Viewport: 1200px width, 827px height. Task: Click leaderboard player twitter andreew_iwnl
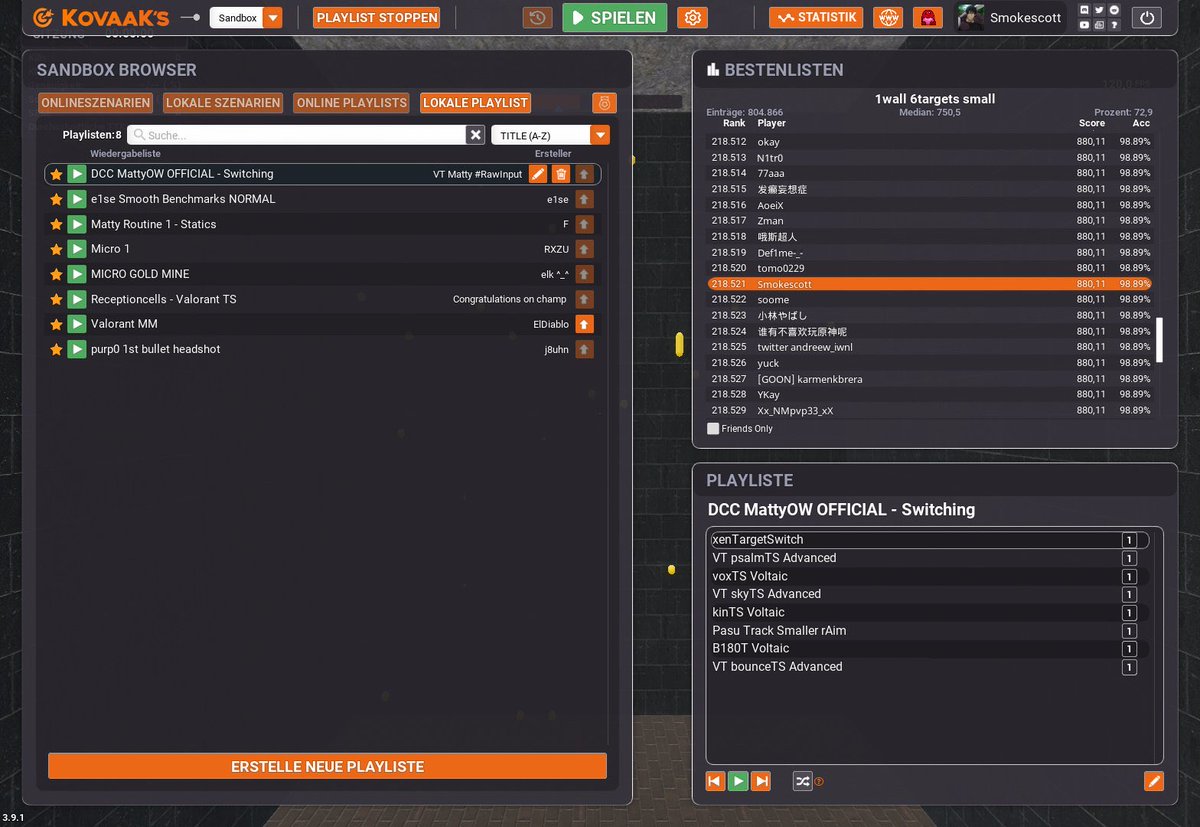804,347
